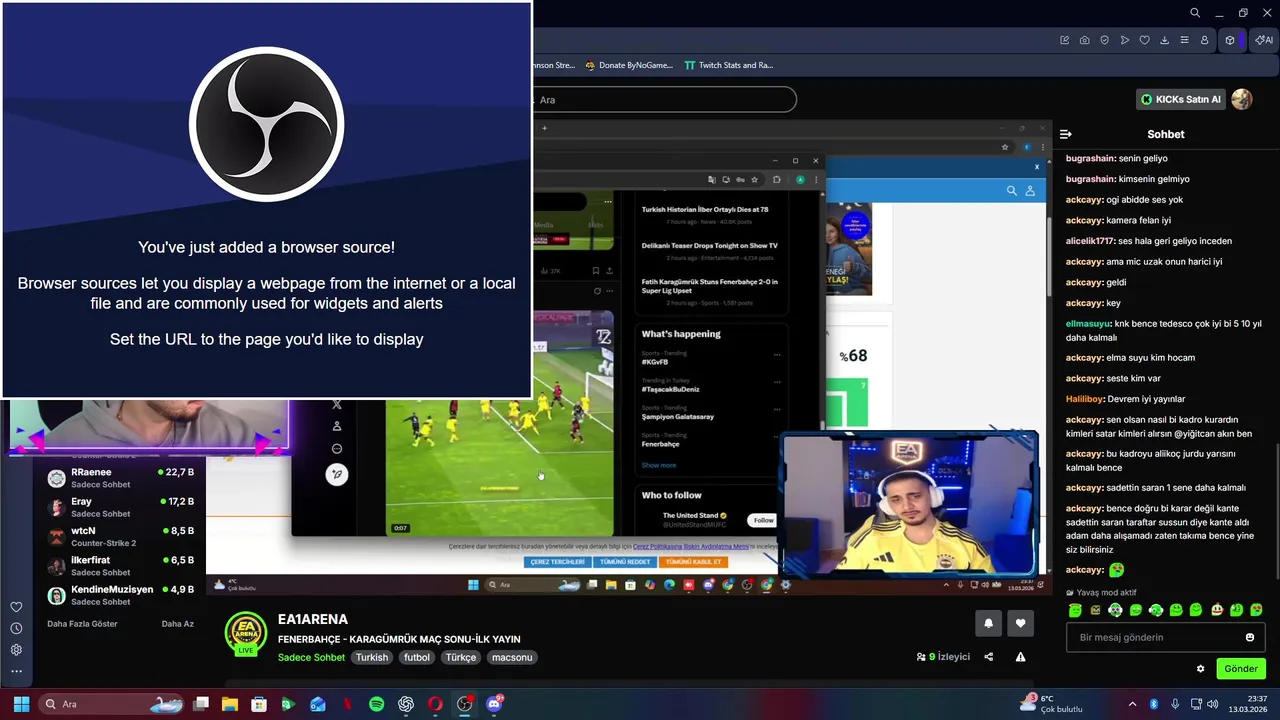
Task: Click the Haliliboy username in chat
Action: click(1085, 399)
